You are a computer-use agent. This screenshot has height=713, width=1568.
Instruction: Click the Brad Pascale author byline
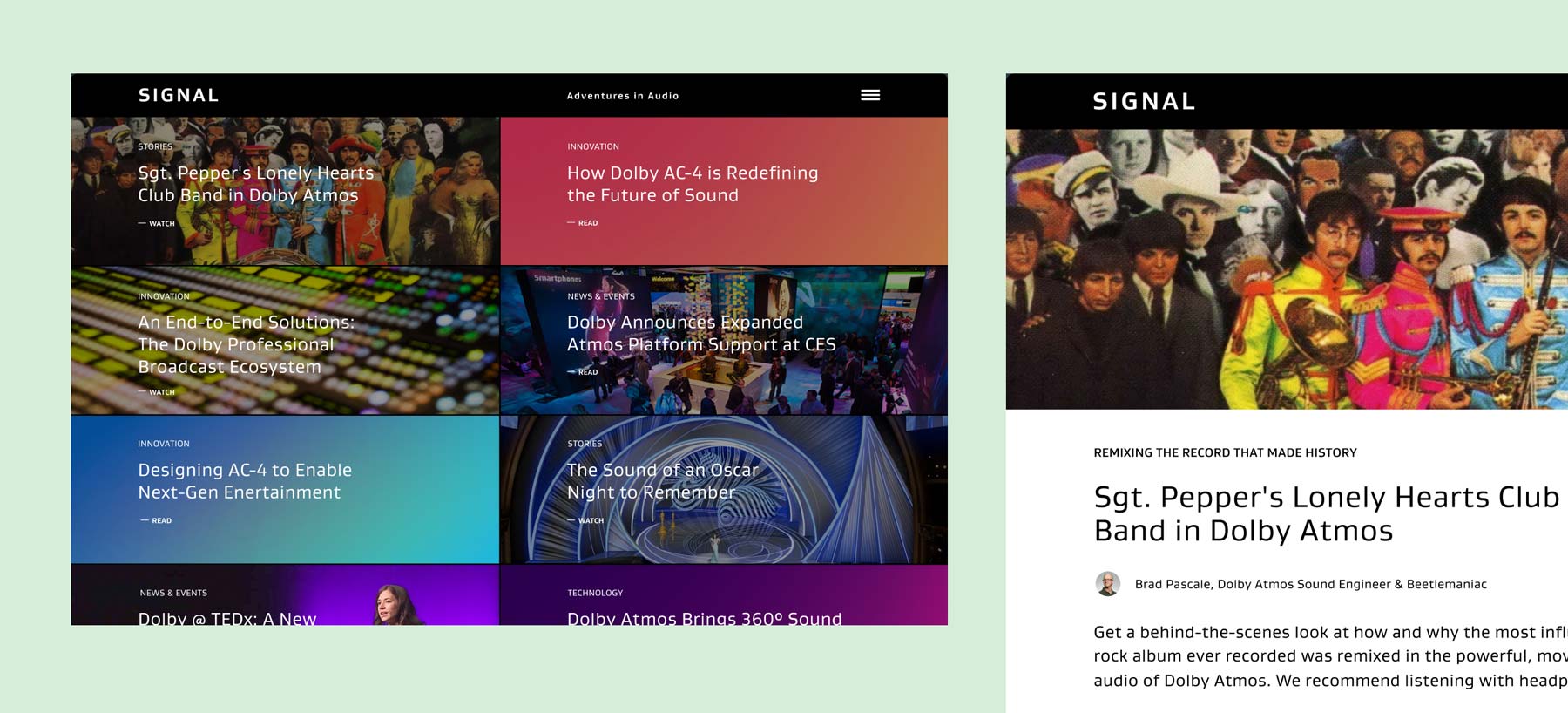[x=1310, y=584]
